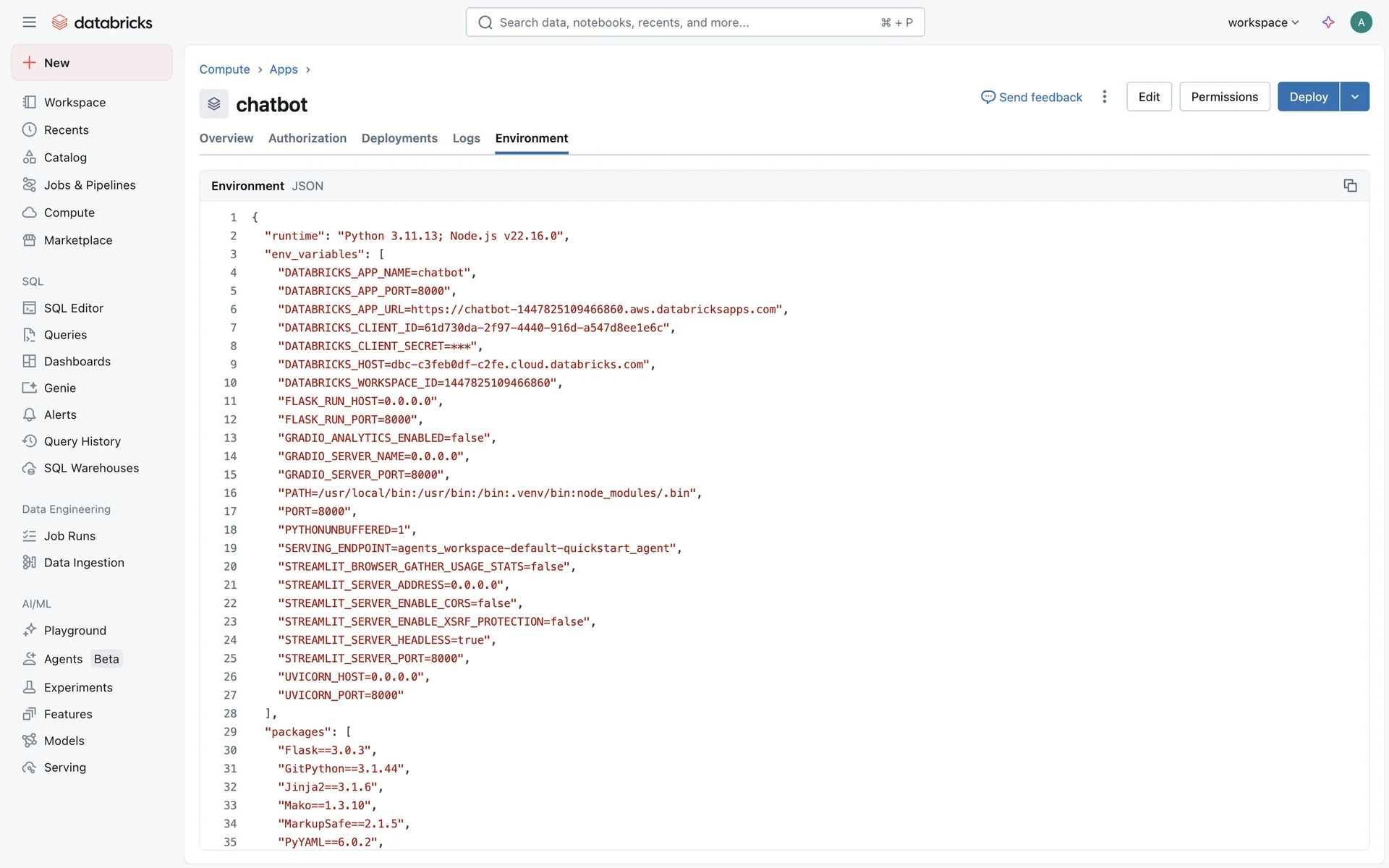The image size is (1389, 868).
Task: Open Catalog from the sidebar
Action: tap(65, 158)
